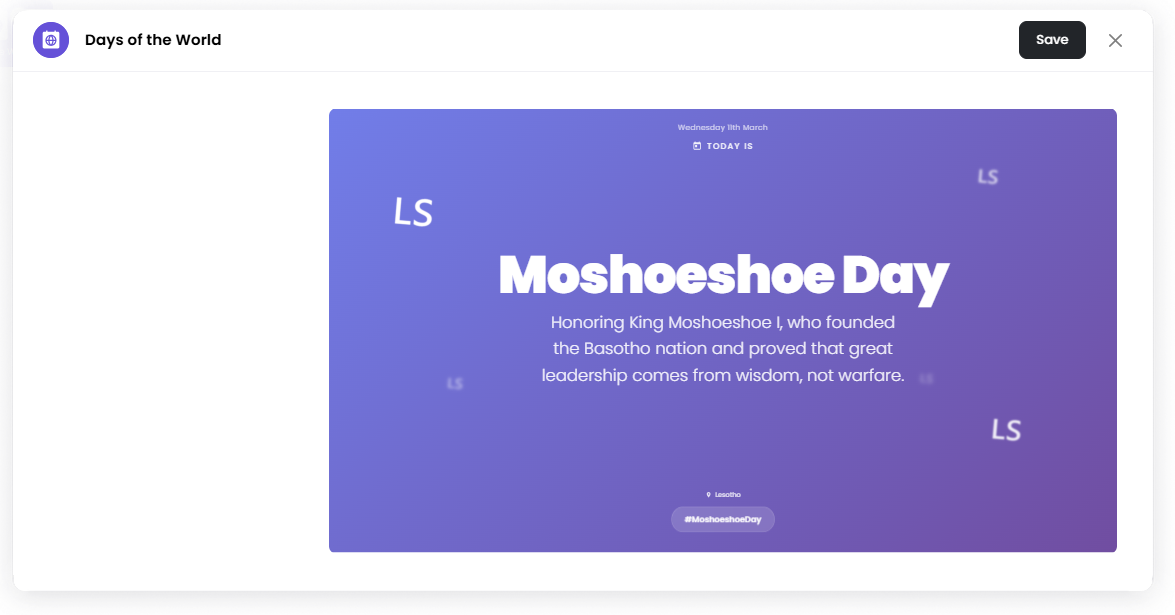Click the line starting 'Honoring King Moshoeshoe I'
This screenshot has height=615, width=1175.
coord(722,322)
